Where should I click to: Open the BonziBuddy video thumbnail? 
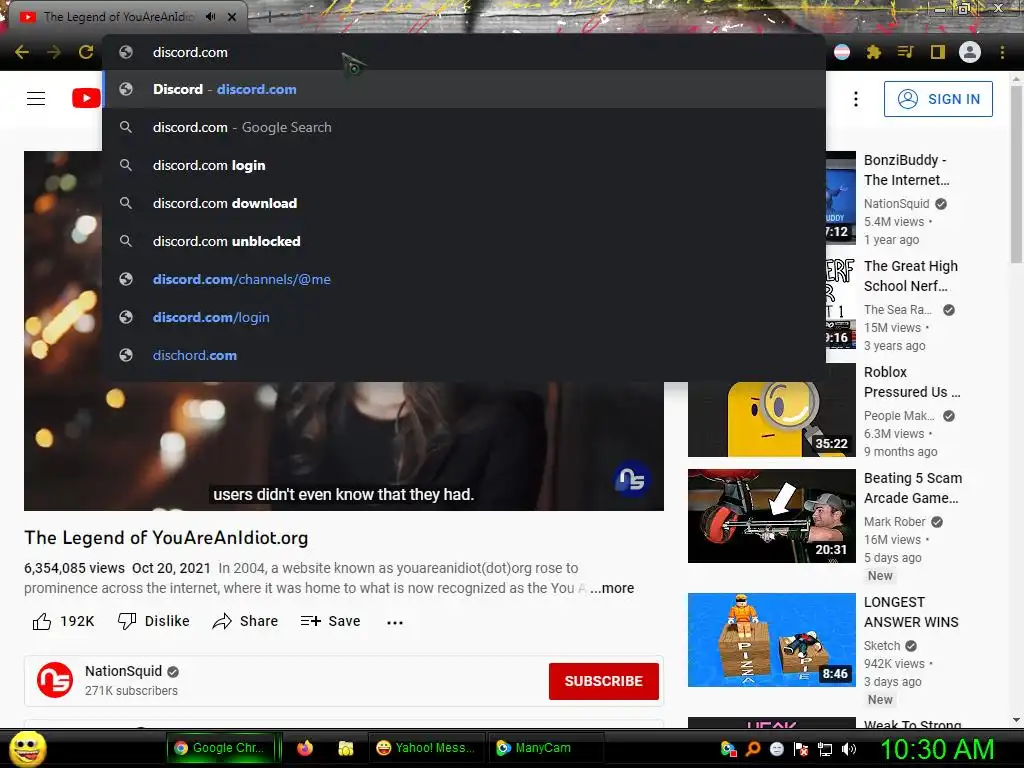[840, 198]
